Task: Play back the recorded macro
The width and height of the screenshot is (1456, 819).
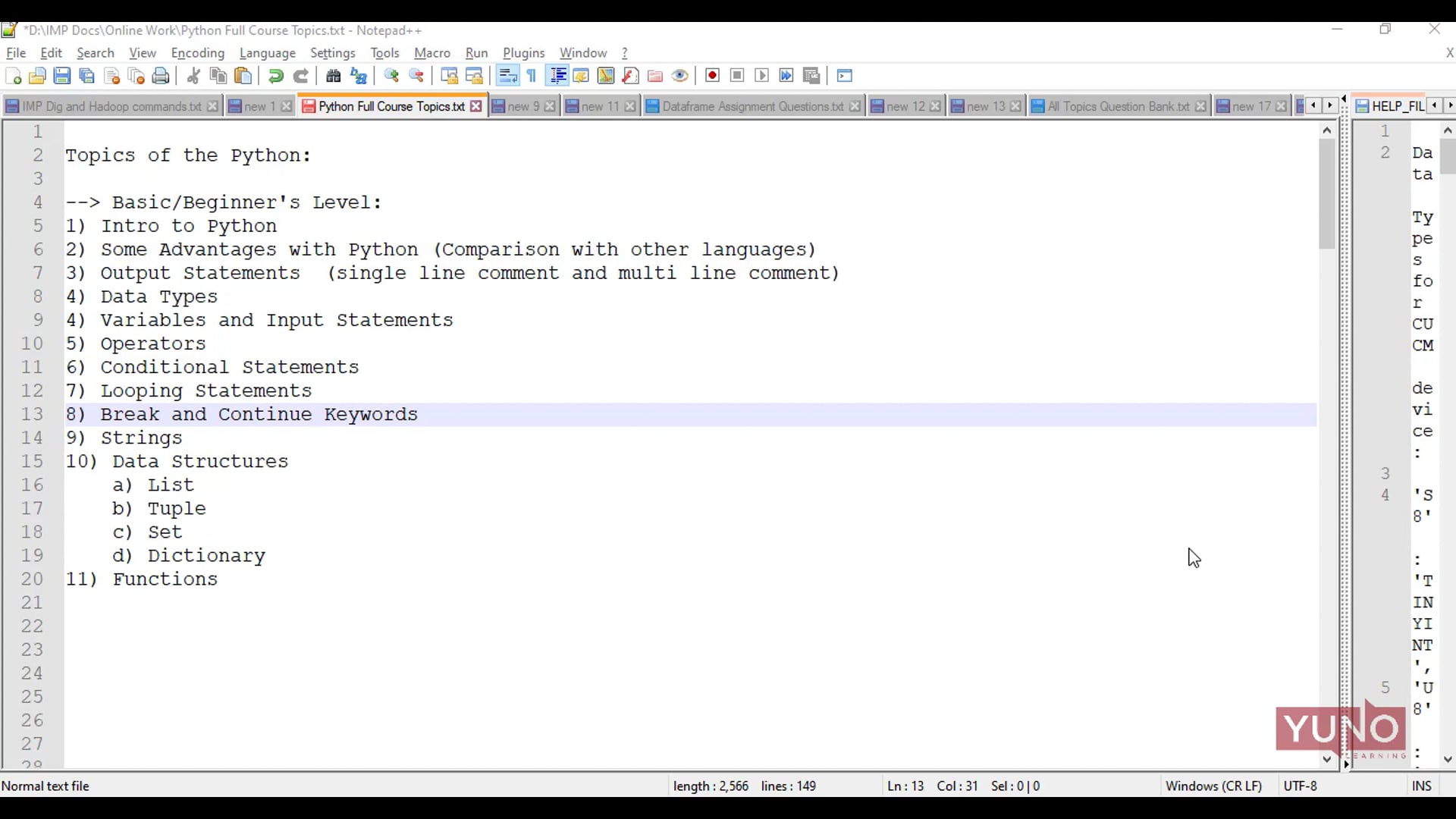Action: pyautogui.click(x=762, y=76)
